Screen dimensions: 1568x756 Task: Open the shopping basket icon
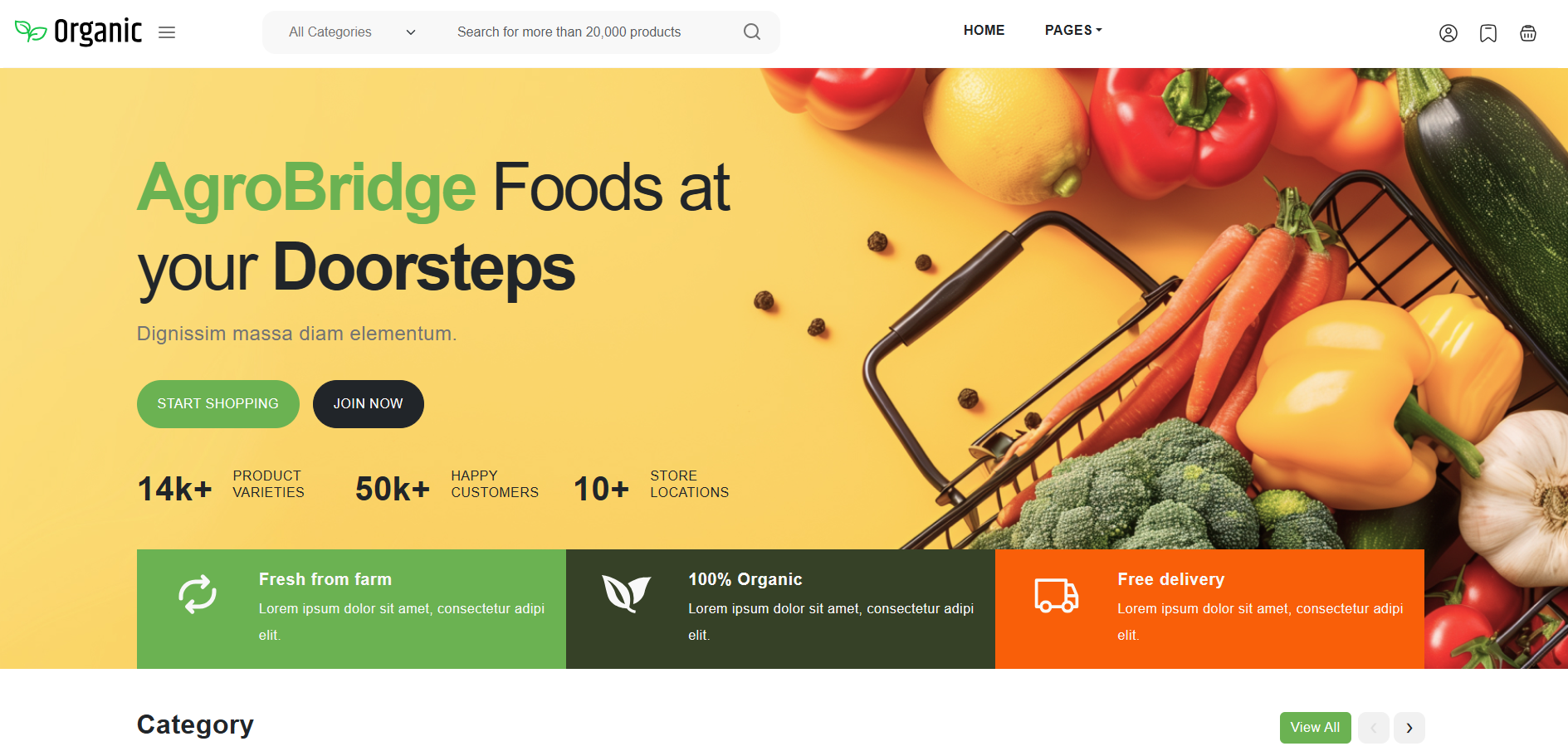point(1528,33)
